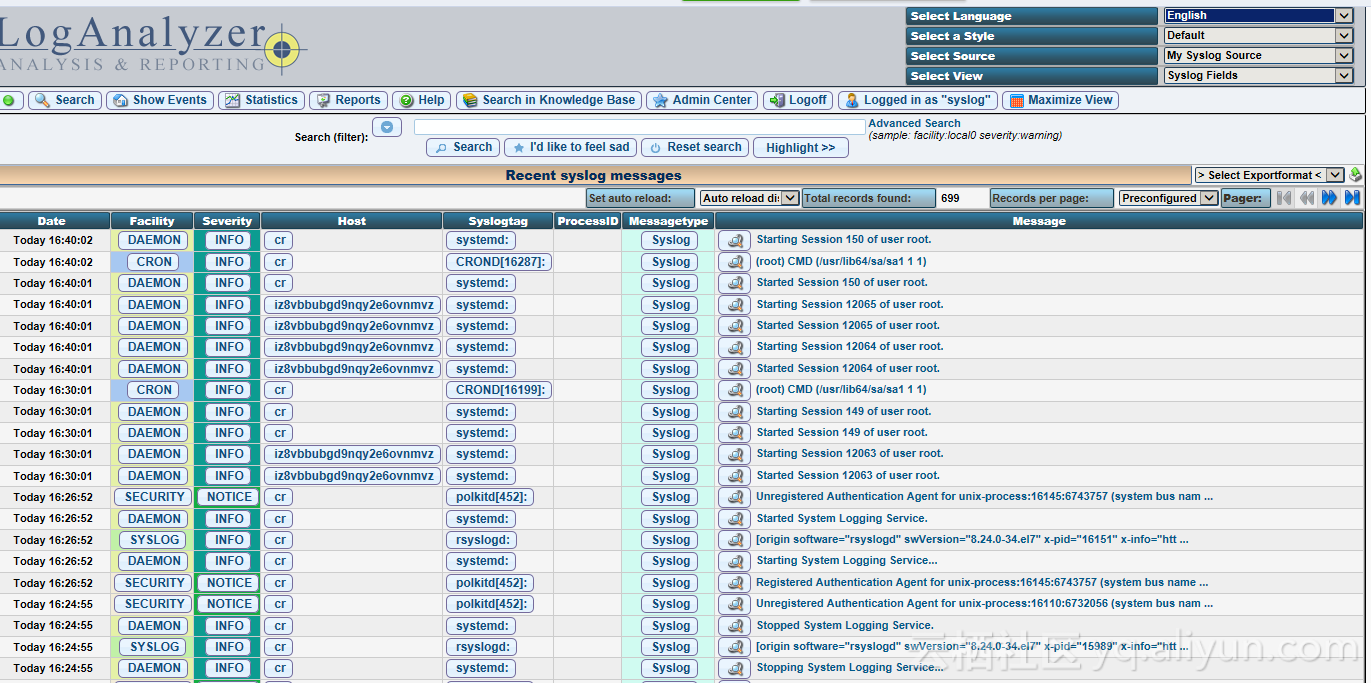This screenshot has height=683, width=1371.
Task: Click the Advanced Search link
Action: point(914,124)
